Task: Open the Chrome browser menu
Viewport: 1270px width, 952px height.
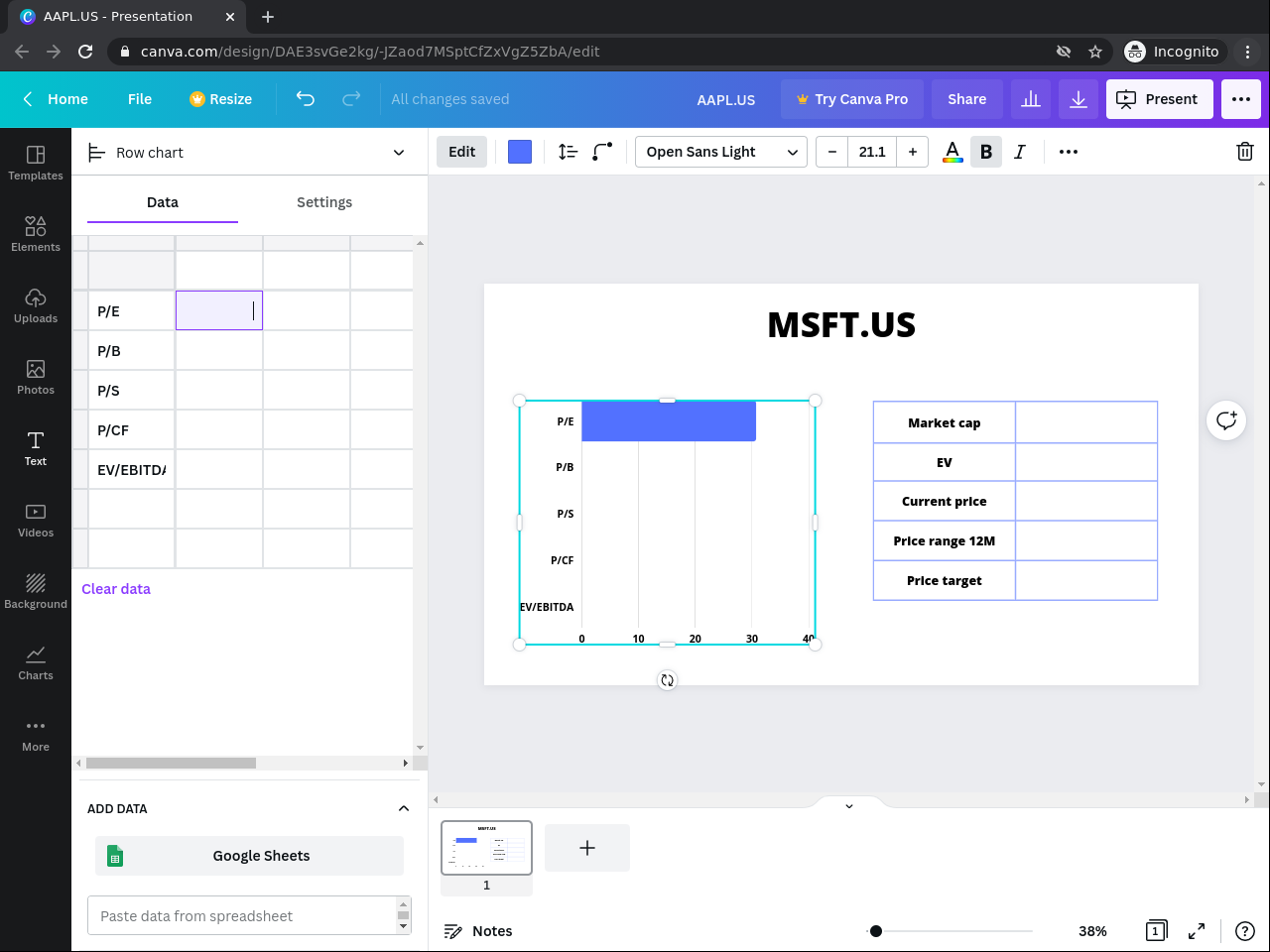Action: [1248, 52]
